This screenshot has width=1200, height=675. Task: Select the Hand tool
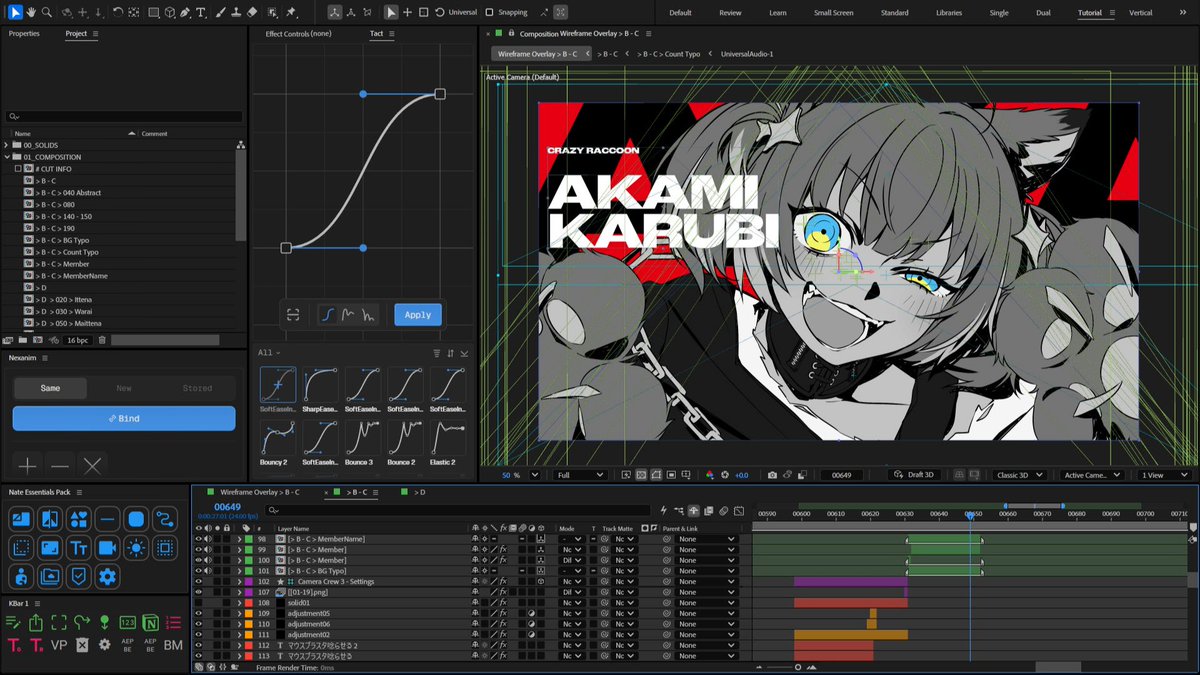click(30, 12)
